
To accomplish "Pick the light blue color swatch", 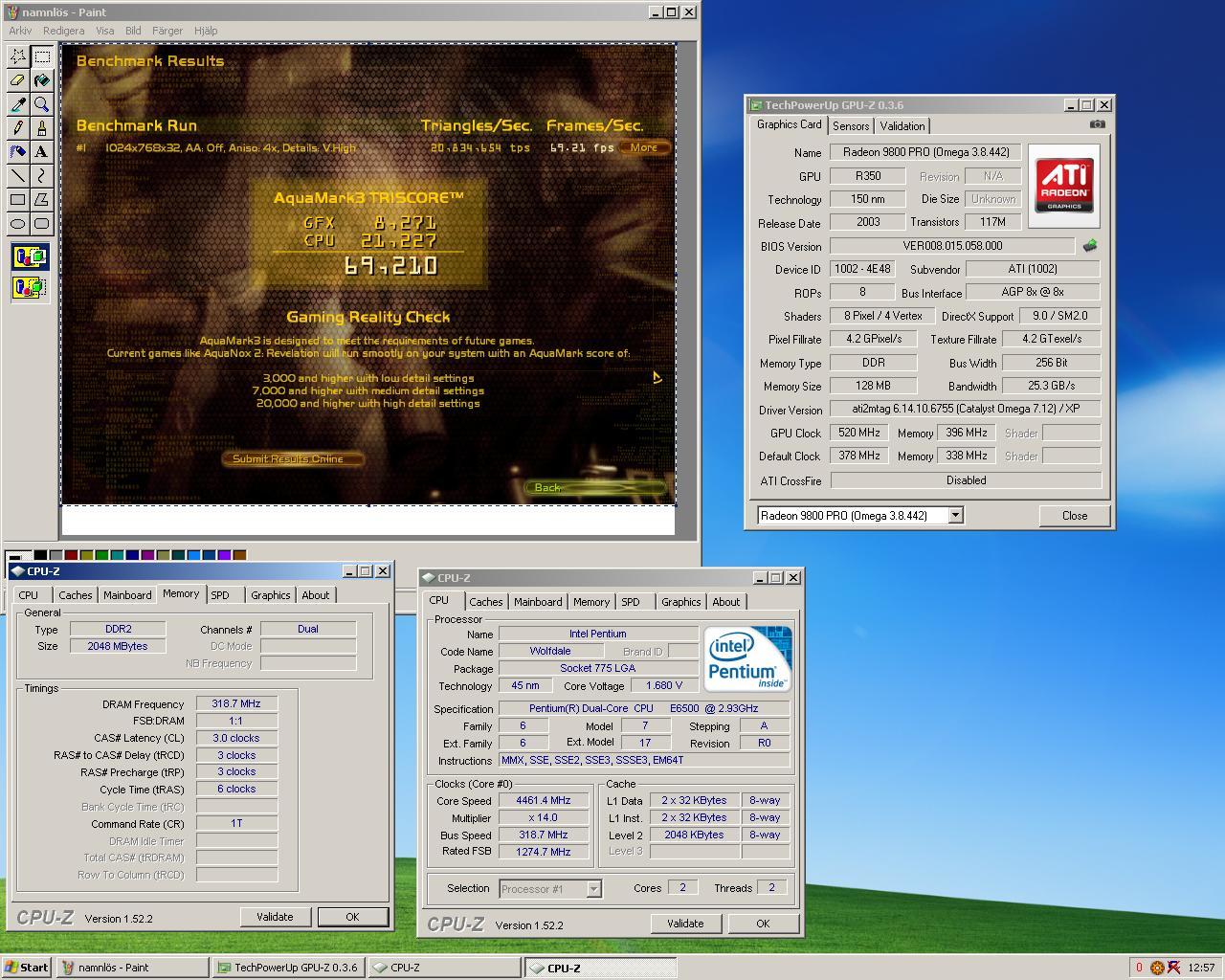I will pyautogui.click(x=193, y=555).
